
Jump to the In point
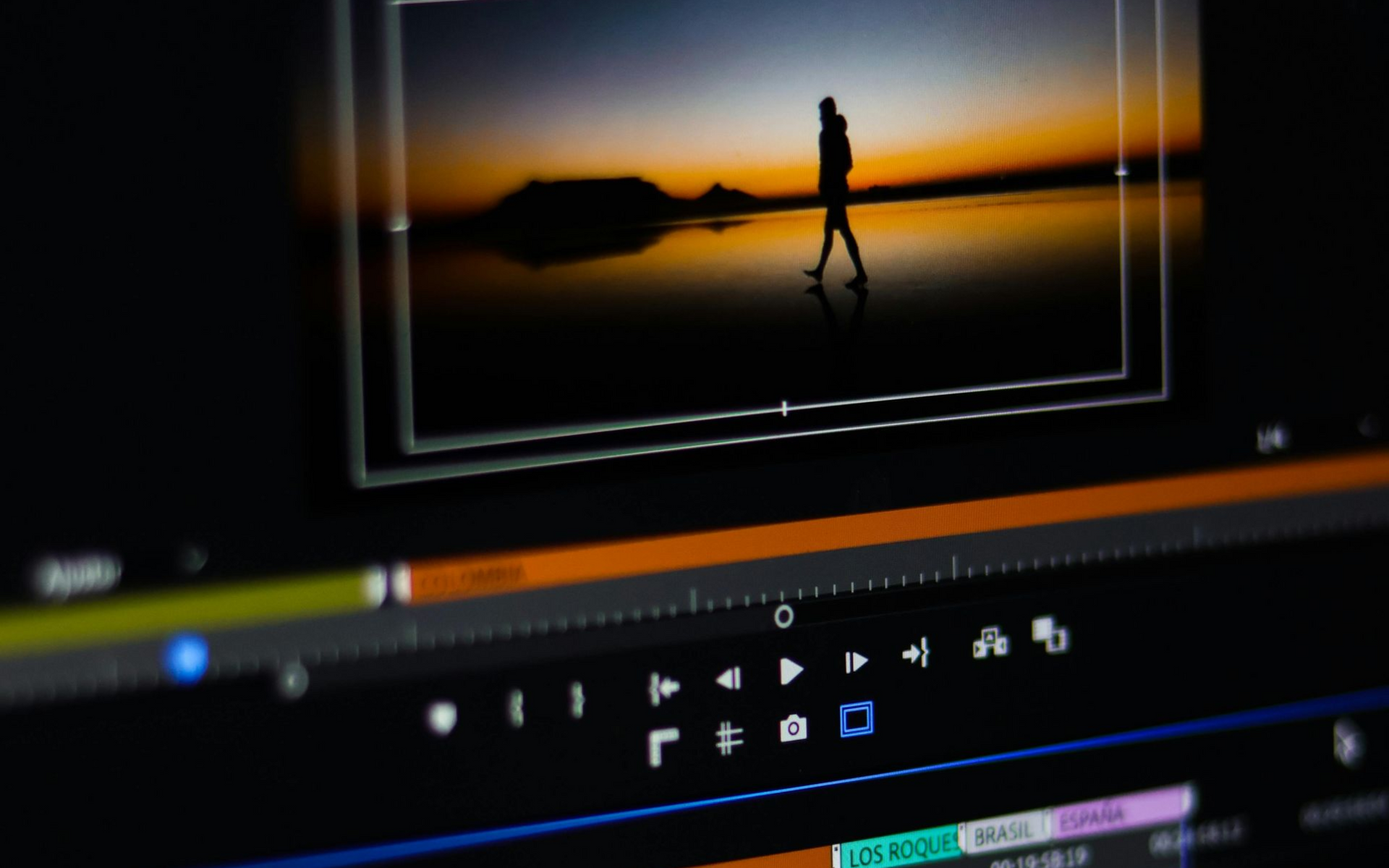click(663, 688)
